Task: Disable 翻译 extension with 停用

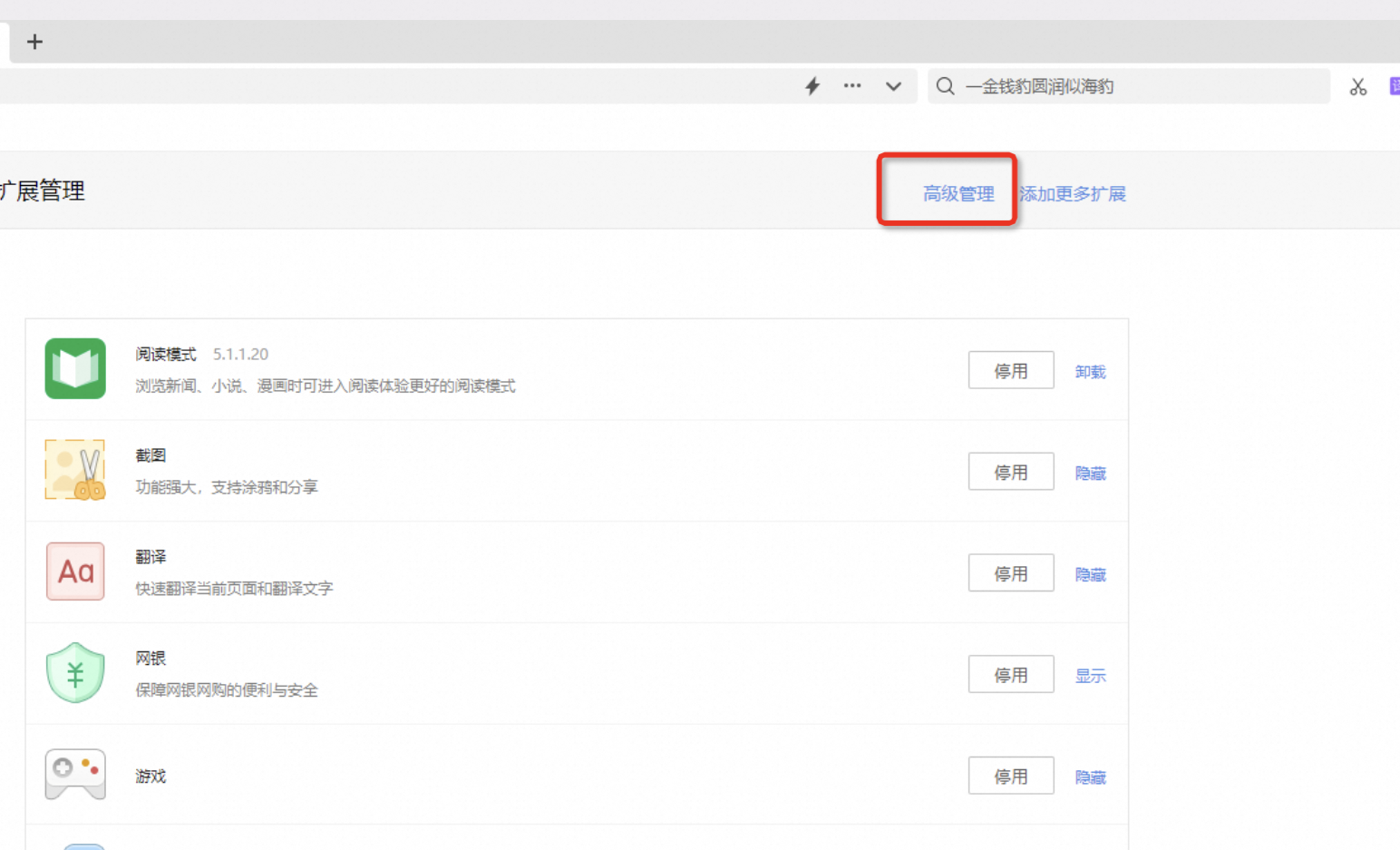Action: click(1011, 573)
